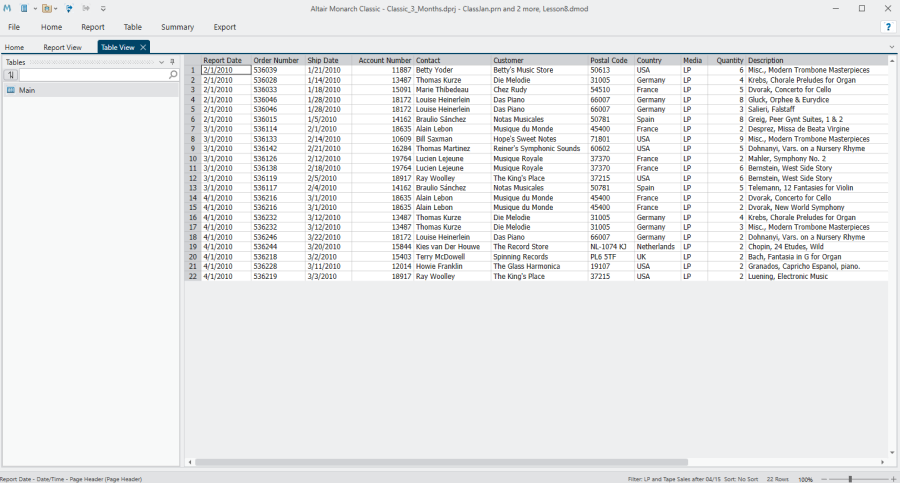Click the horizontal scrollbar thumb
900x483 pixels.
coord(441,462)
